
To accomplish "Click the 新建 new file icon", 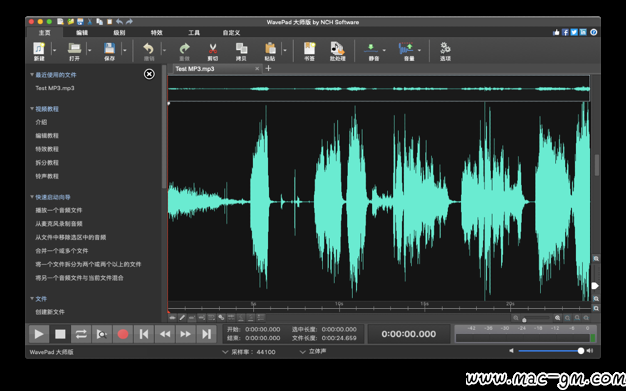I will coord(39,49).
